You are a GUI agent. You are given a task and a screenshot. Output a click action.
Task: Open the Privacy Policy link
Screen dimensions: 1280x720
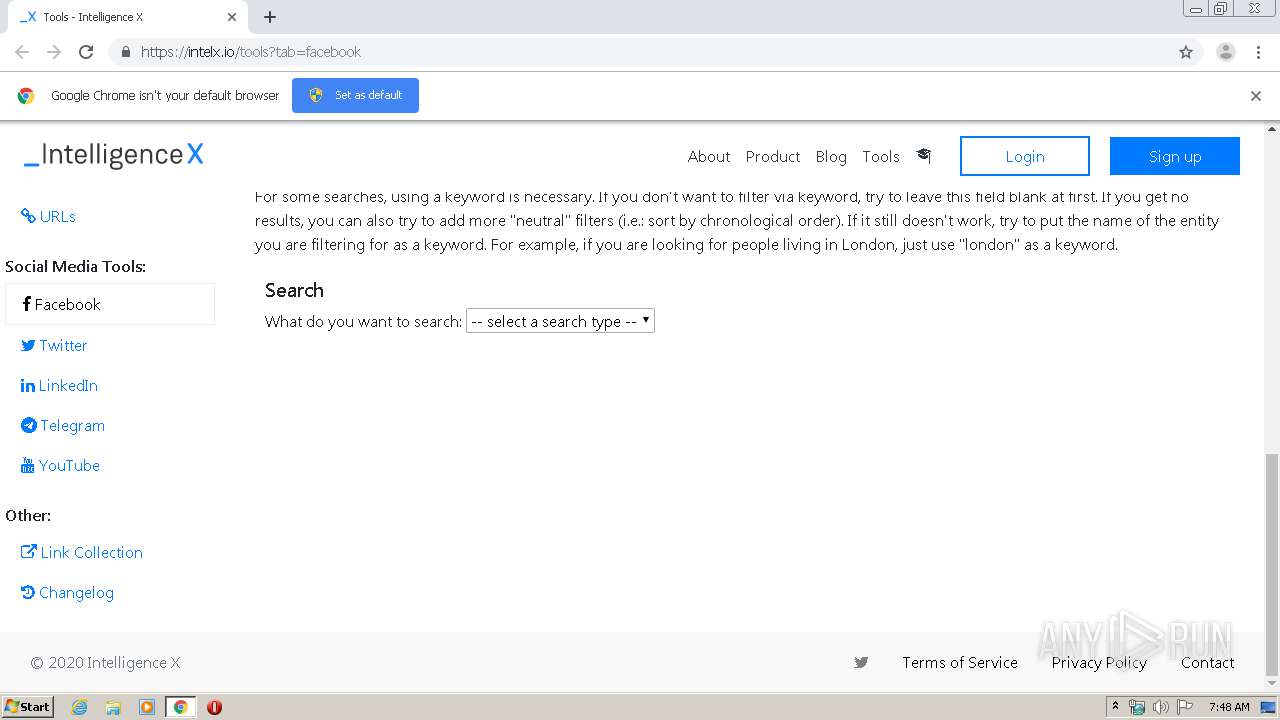click(x=1099, y=662)
